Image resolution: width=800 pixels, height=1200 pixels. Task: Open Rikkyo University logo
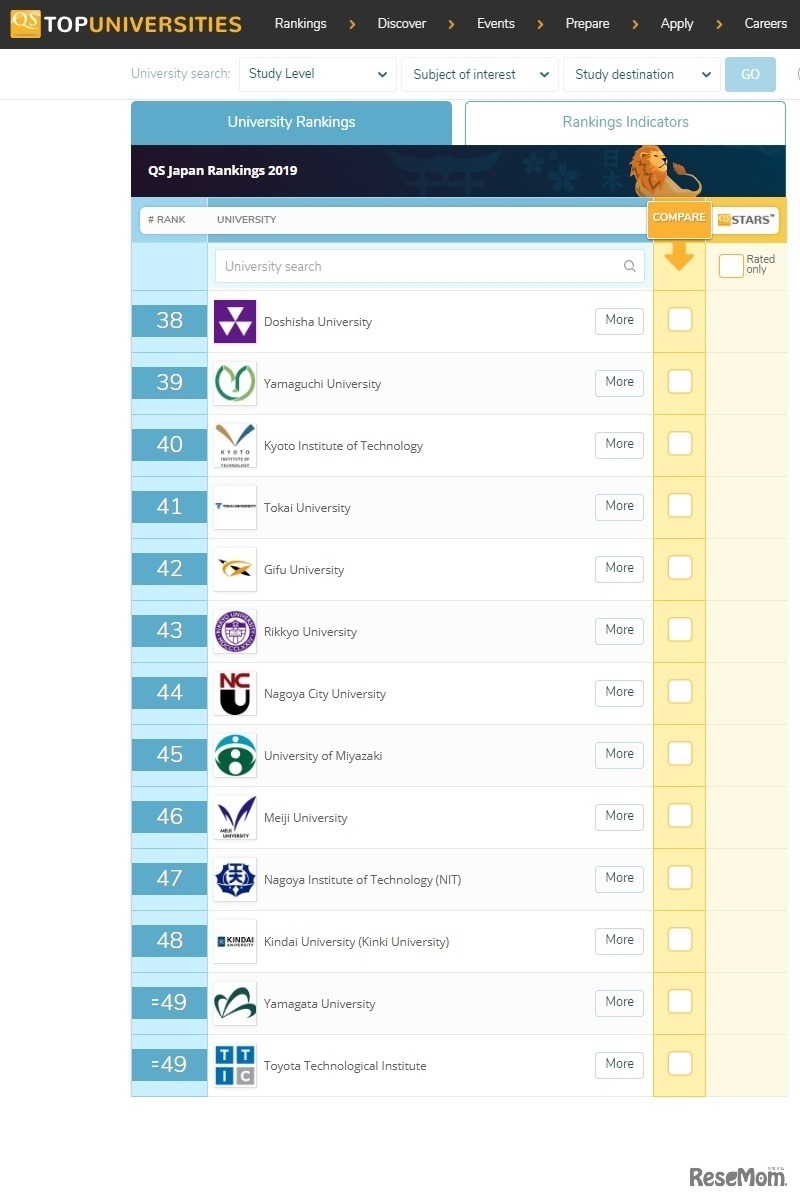coord(235,631)
